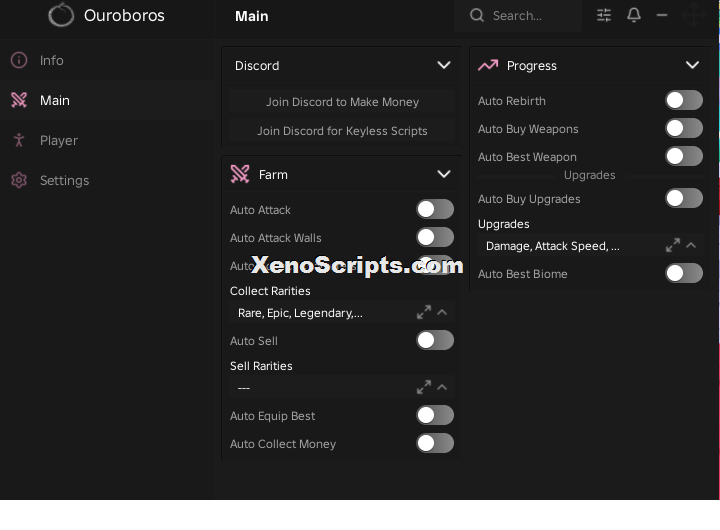Minimize the Ouroboros window with dash icon
Image resolution: width=720 pixels, height=530 pixels.
662,15
